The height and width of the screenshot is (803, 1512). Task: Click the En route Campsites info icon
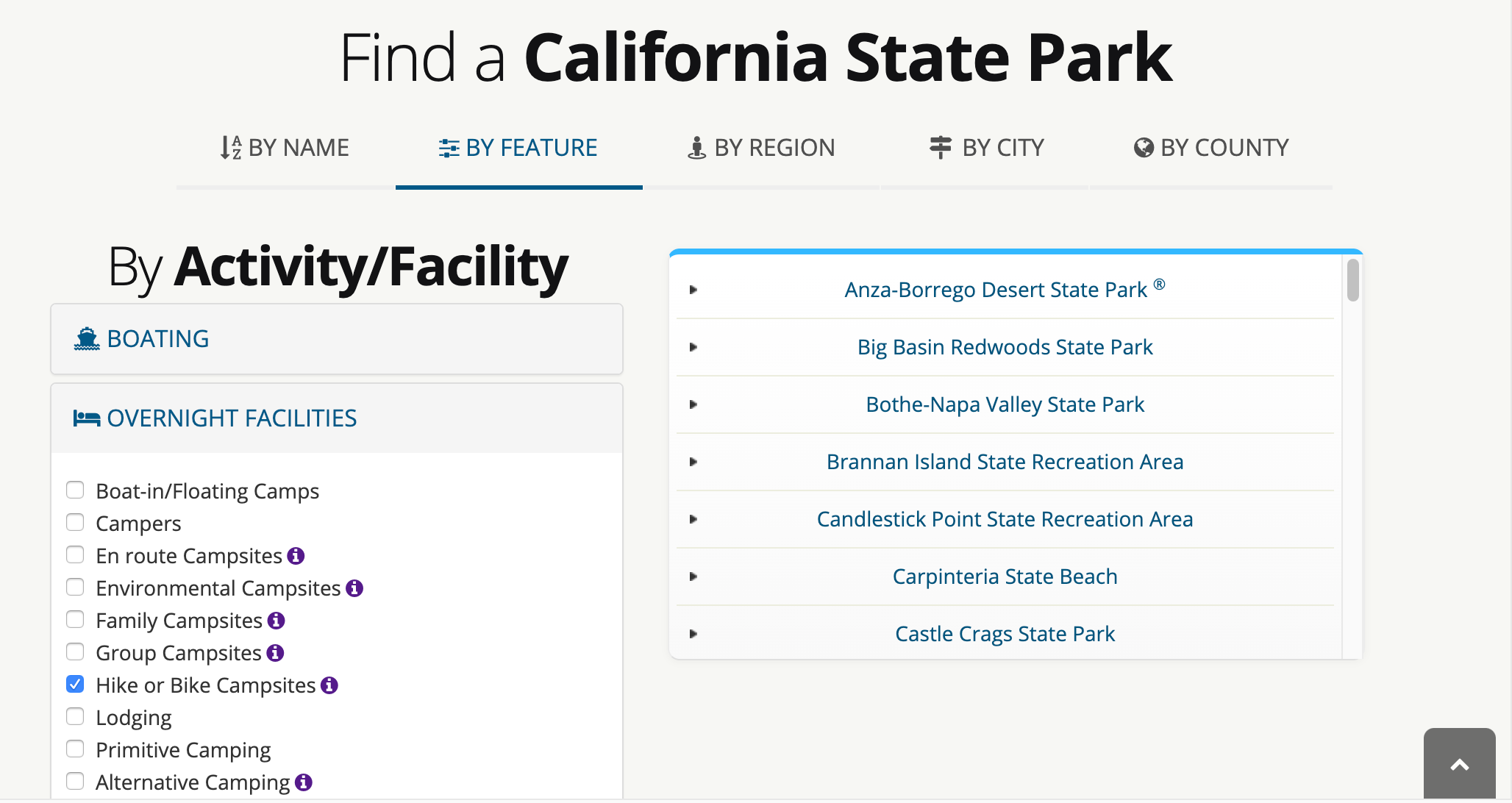click(x=296, y=556)
